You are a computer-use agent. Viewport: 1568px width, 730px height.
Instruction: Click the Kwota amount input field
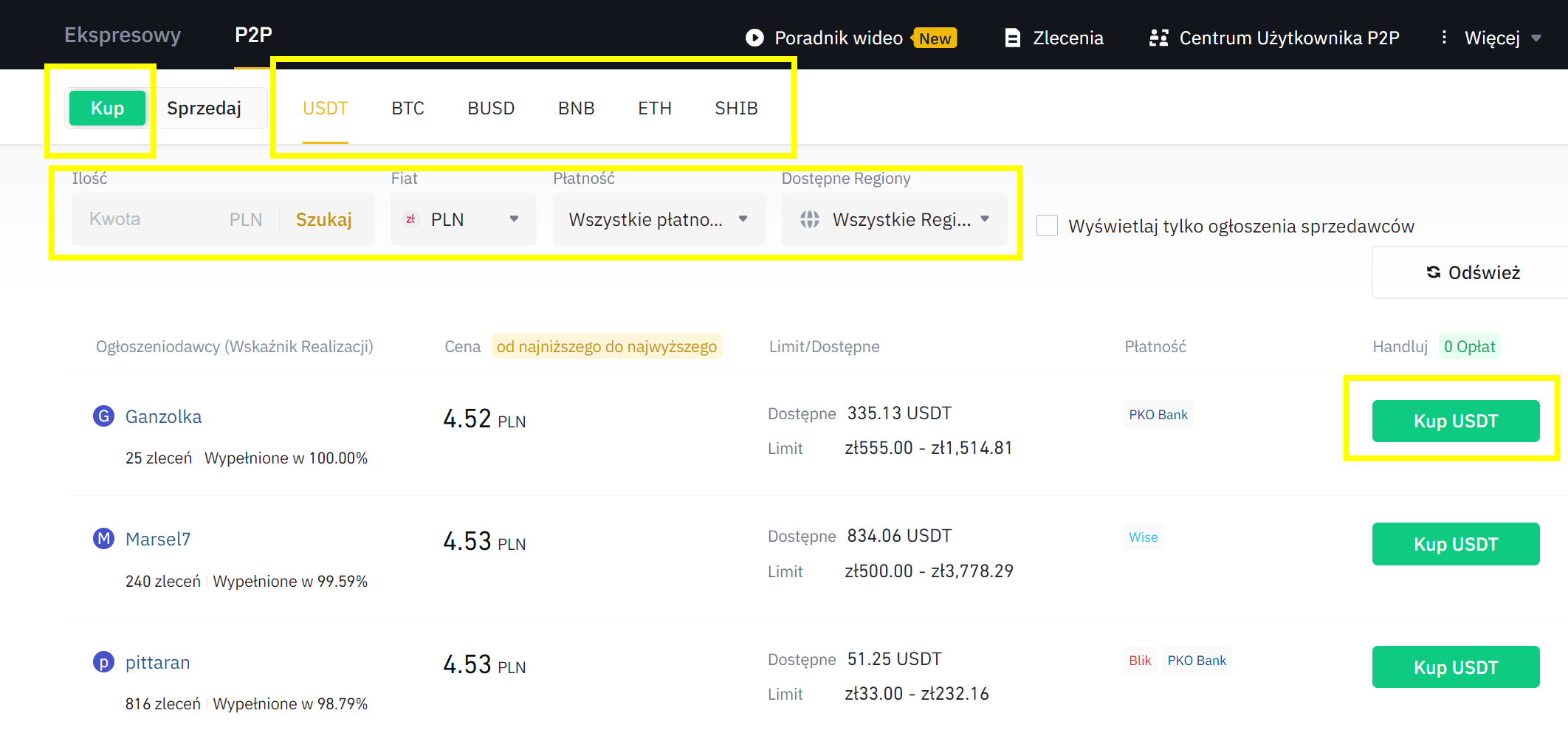[148, 219]
